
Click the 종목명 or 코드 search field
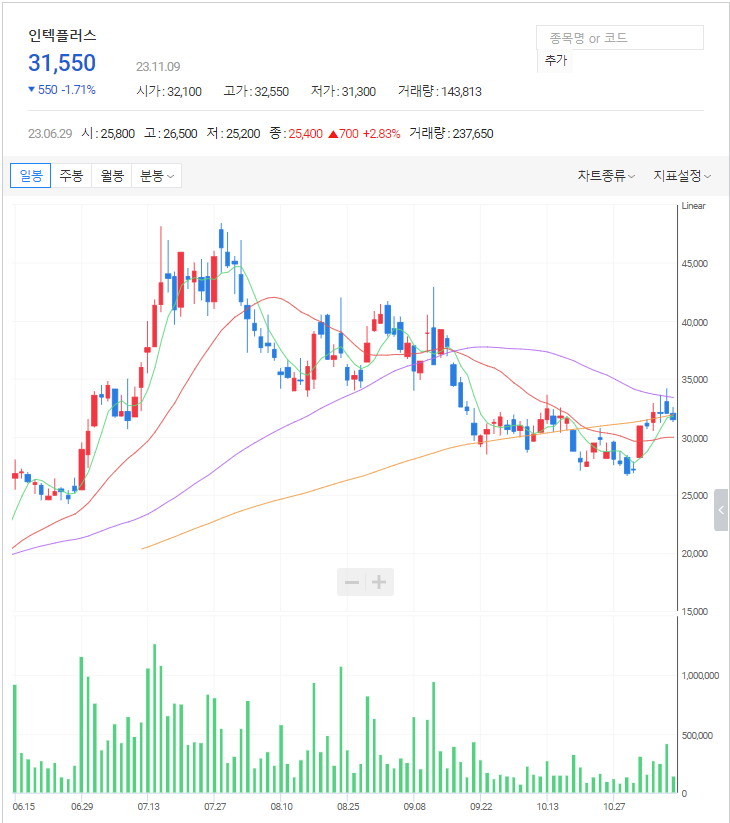620,38
